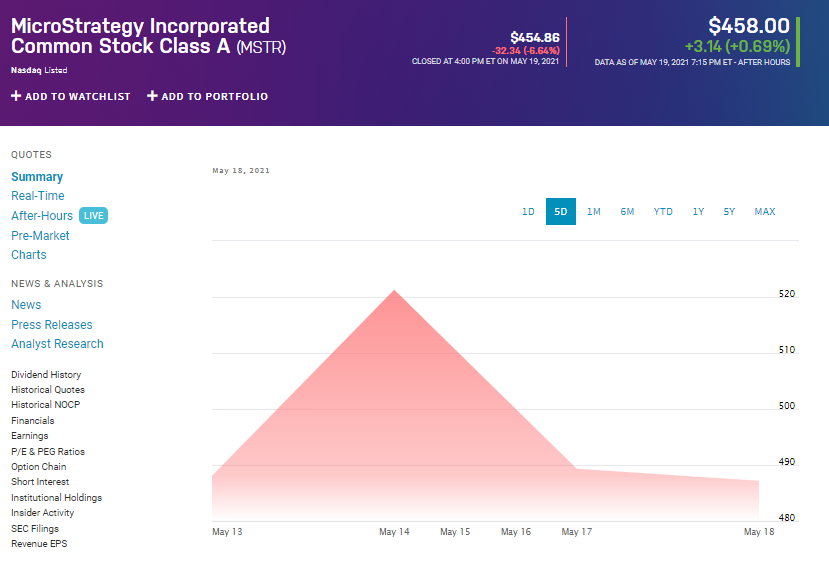Viewport: 829px width, 566px height.
Task: Show the 5Y chart range
Action: click(729, 211)
